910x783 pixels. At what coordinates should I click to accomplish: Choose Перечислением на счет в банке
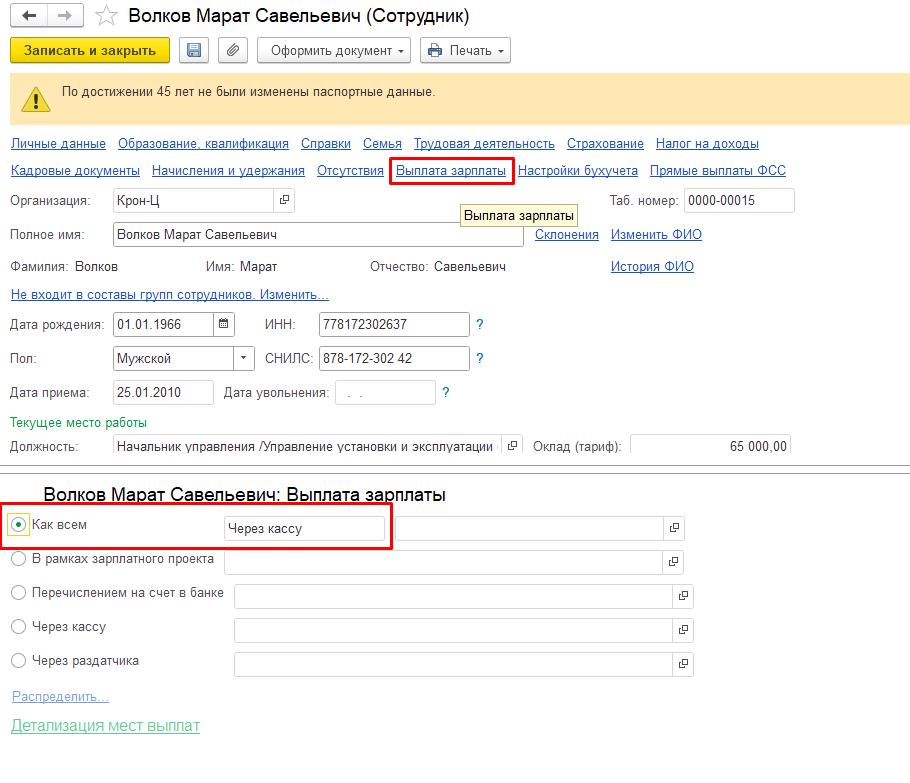(x=19, y=593)
